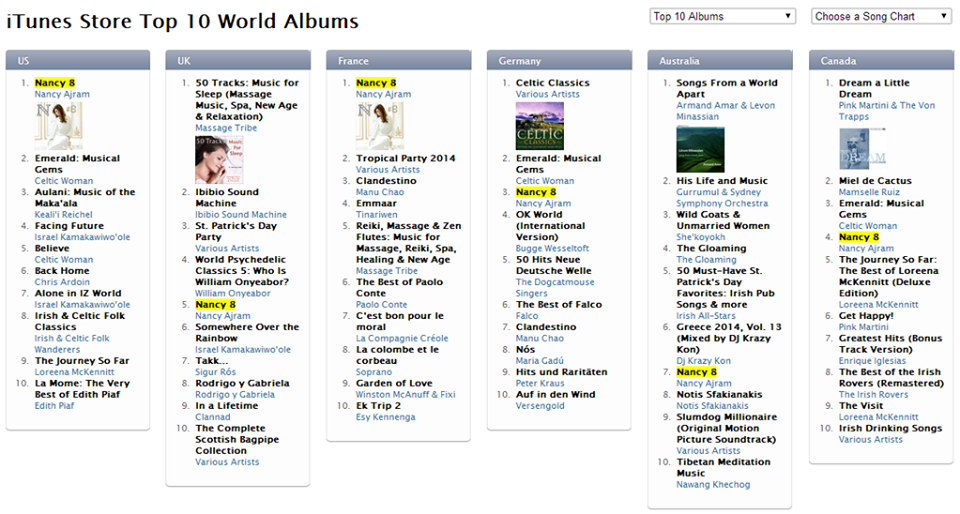
Task: Open Tropical Party 2014 in France chart
Action: click(x=406, y=158)
